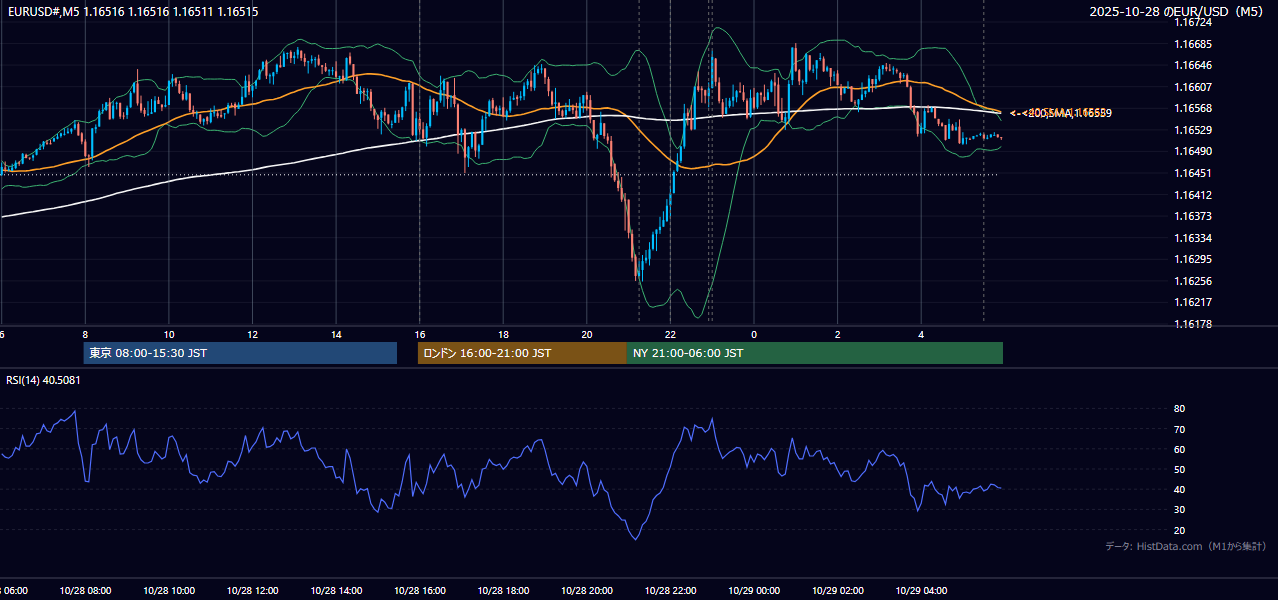Click the 10/28 14:00 date label
This screenshot has width=1278, height=600.
pos(336,590)
